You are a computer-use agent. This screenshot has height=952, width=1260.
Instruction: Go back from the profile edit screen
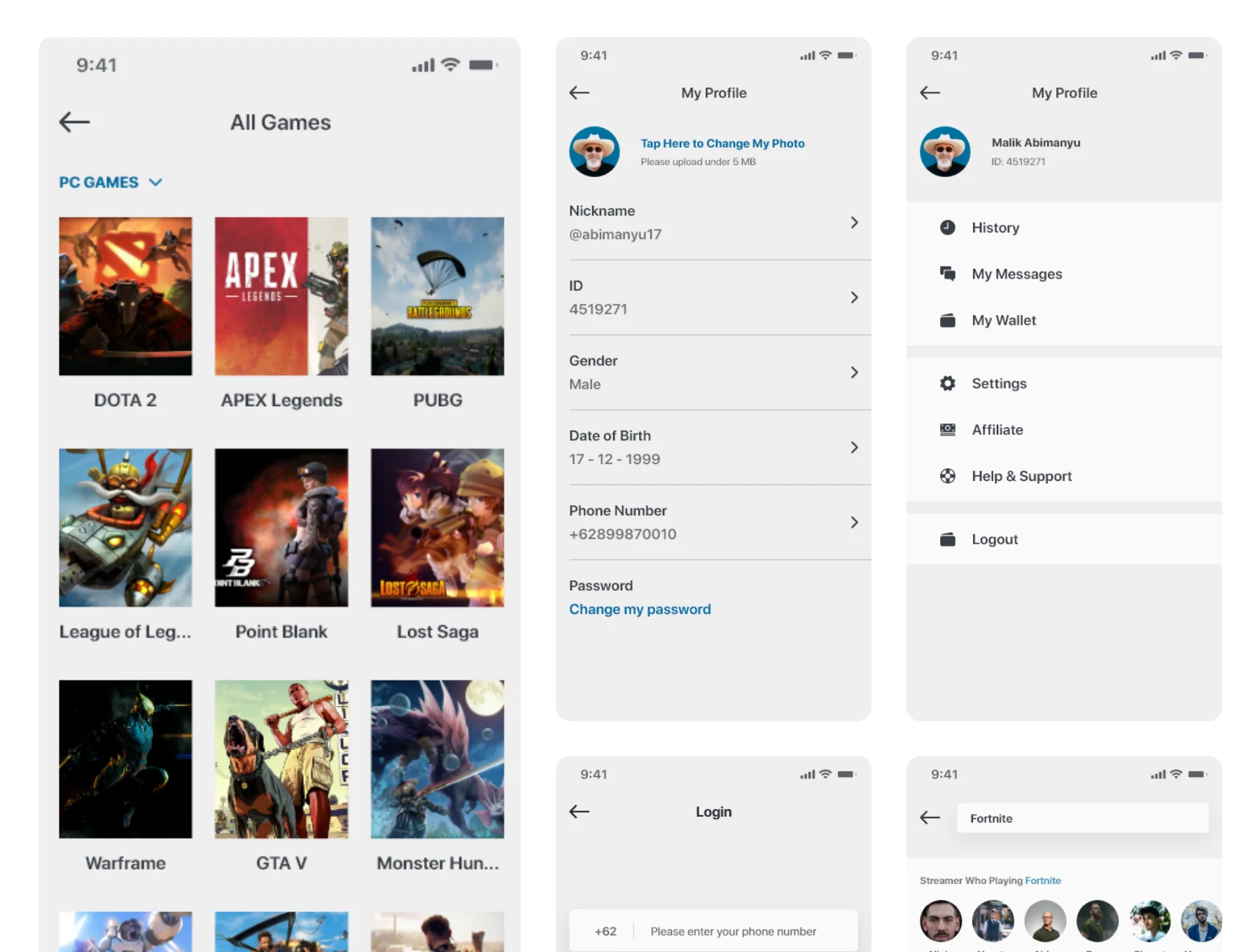pos(579,92)
